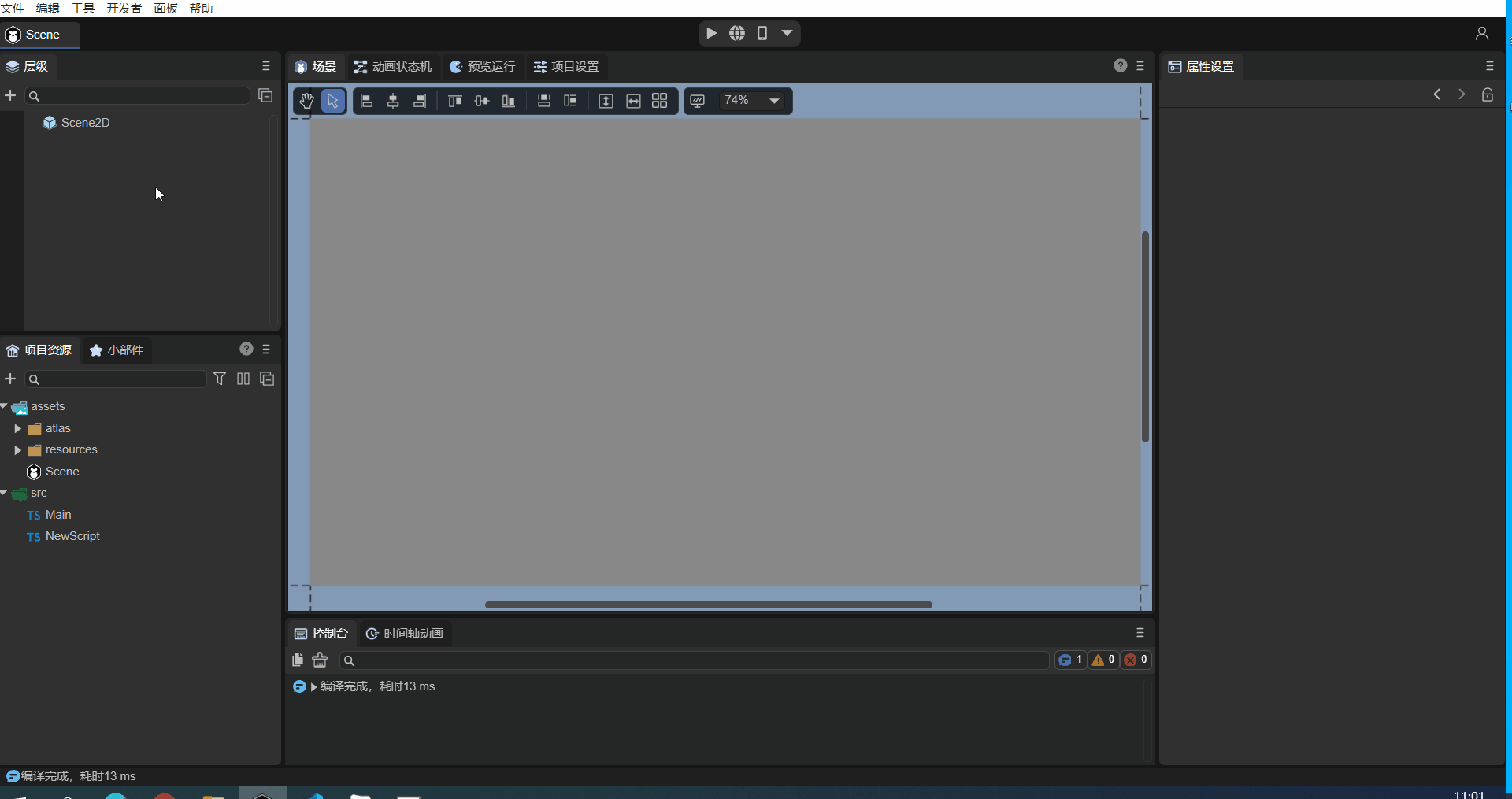Click the clear console broom icon
The height and width of the screenshot is (799, 1512).
[x=320, y=660]
